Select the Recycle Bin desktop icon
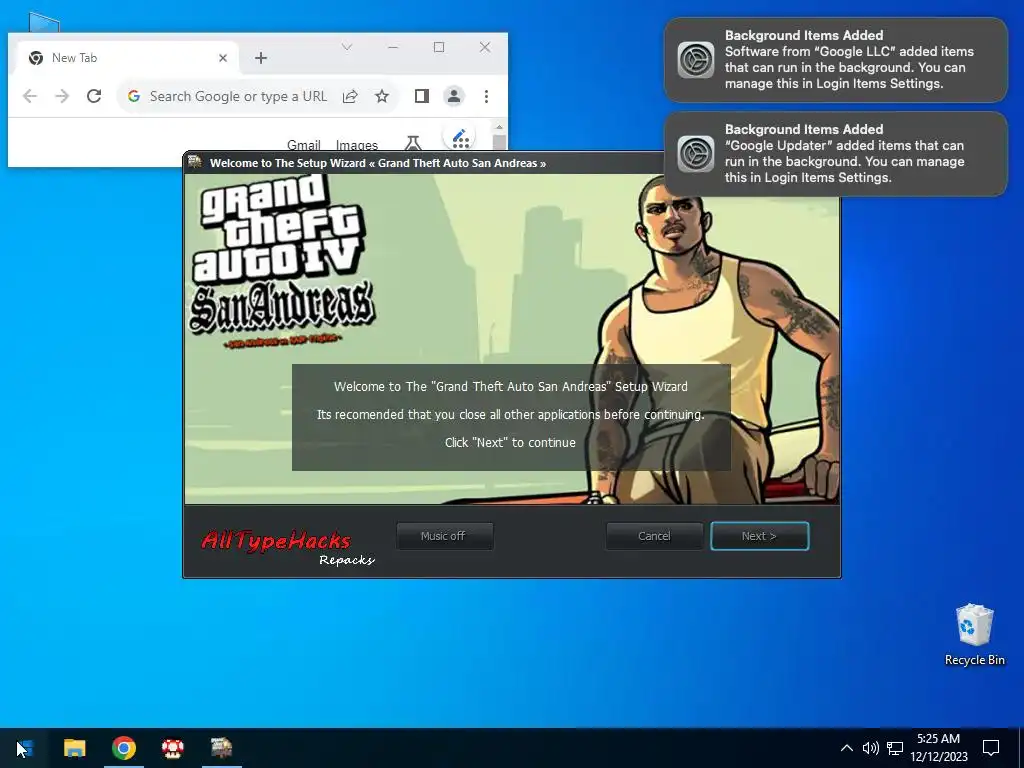The image size is (1024, 768). (x=974, y=634)
